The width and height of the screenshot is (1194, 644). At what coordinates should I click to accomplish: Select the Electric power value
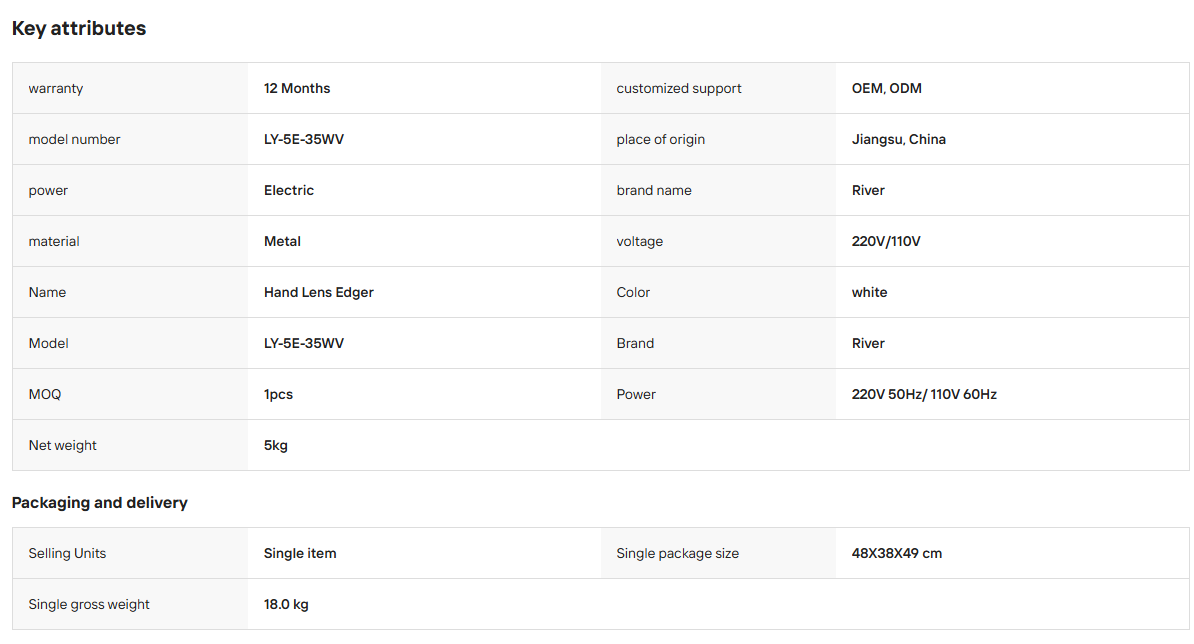(x=289, y=190)
